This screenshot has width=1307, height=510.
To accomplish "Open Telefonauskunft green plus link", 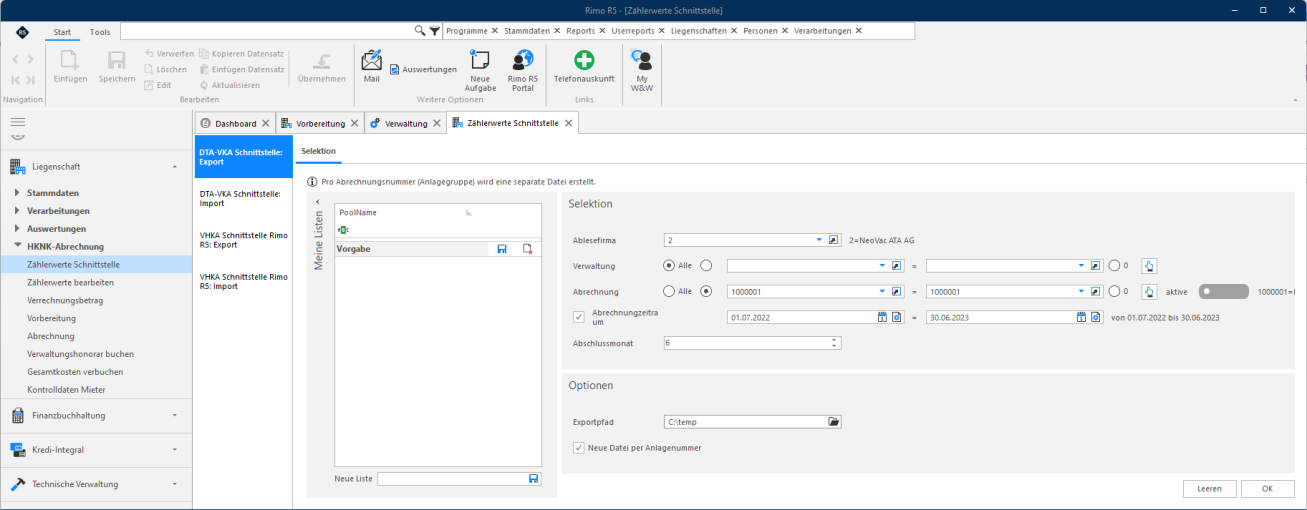I will click(x=584, y=66).
